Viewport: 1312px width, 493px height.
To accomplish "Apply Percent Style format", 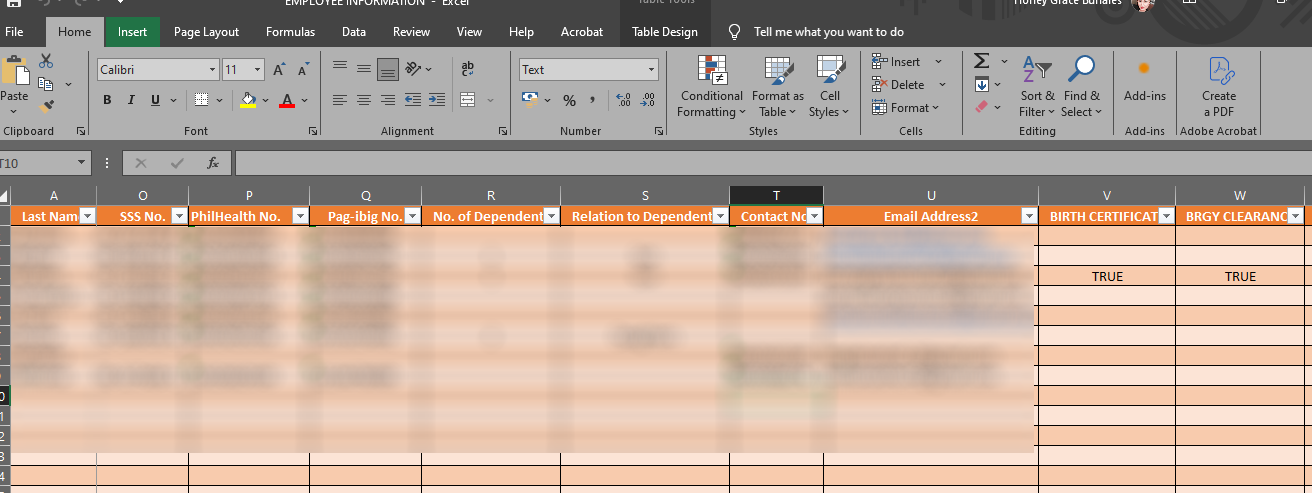I will coord(570,100).
